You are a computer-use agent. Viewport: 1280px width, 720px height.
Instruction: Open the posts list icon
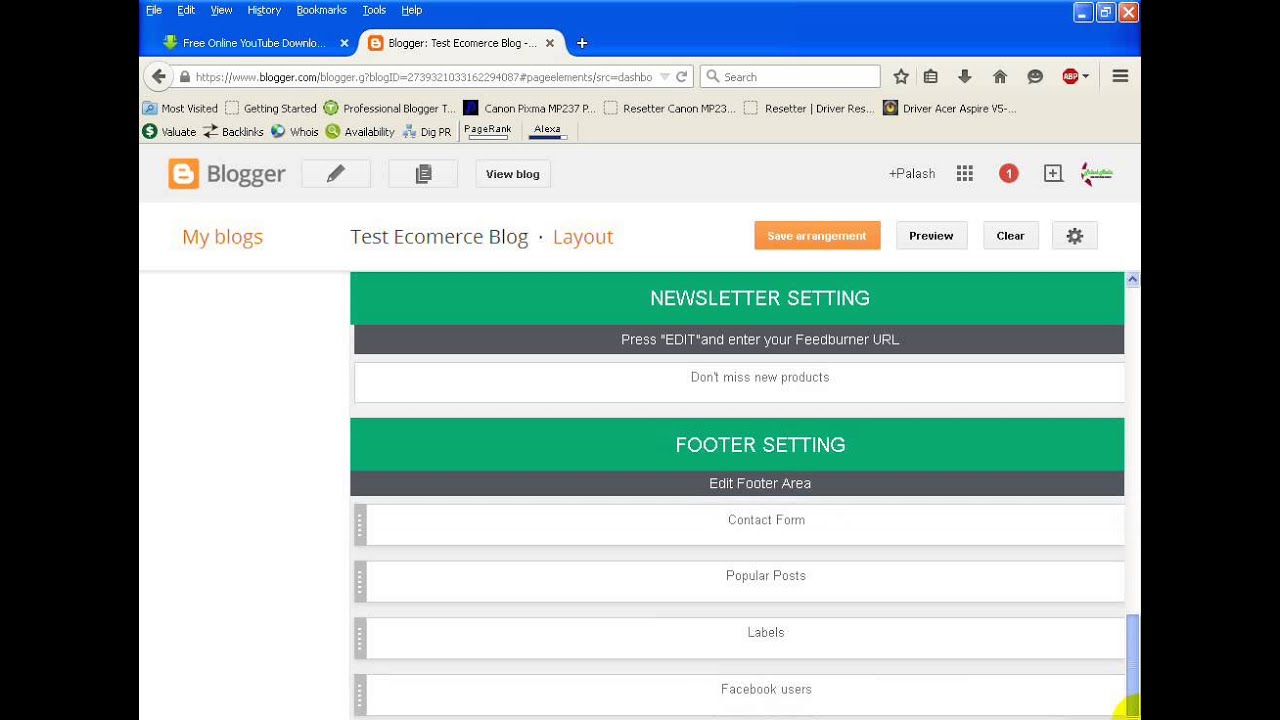(423, 174)
